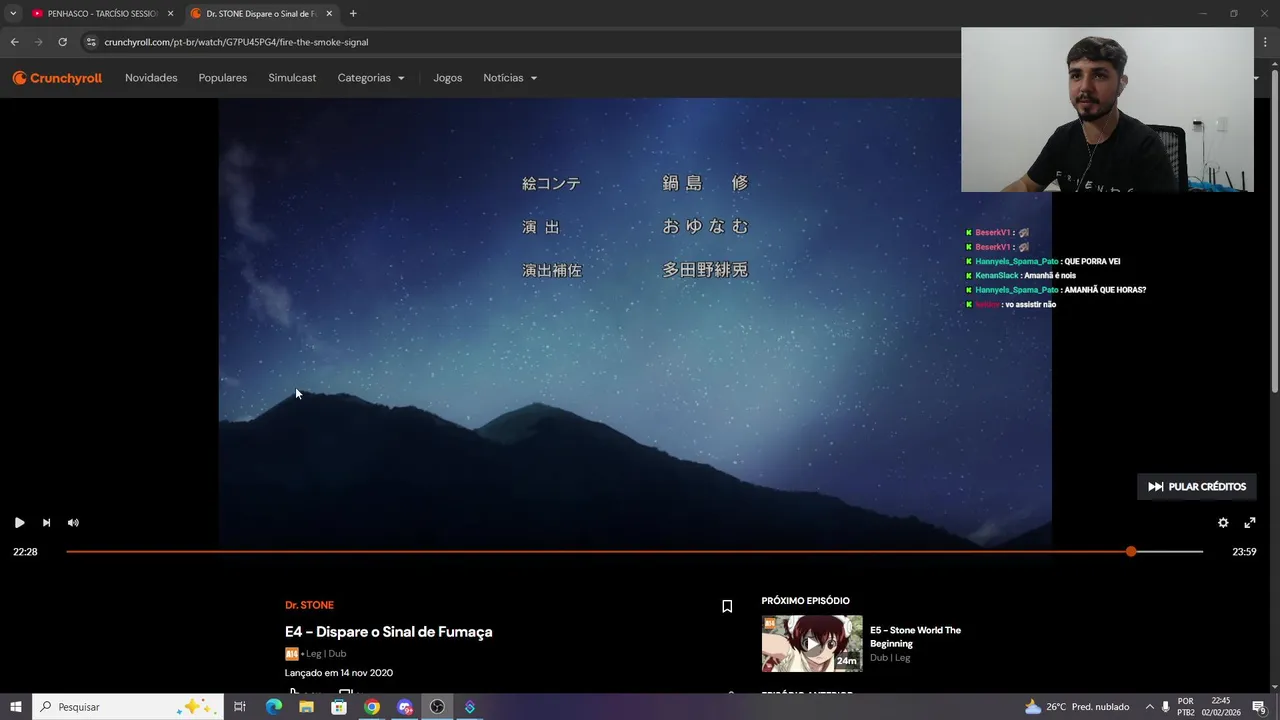The image size is (1280, 720).
Task: Show hidden system tray icons chevron
Action: click(1149, 707)
